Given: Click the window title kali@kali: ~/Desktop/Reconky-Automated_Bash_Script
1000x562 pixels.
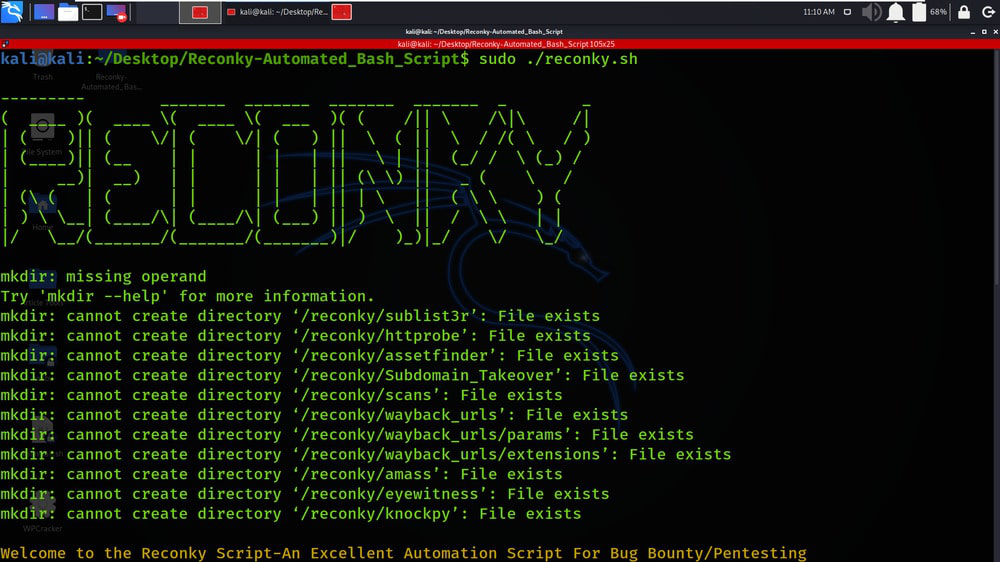Looking at the screenshot, I should pos(484,31).
